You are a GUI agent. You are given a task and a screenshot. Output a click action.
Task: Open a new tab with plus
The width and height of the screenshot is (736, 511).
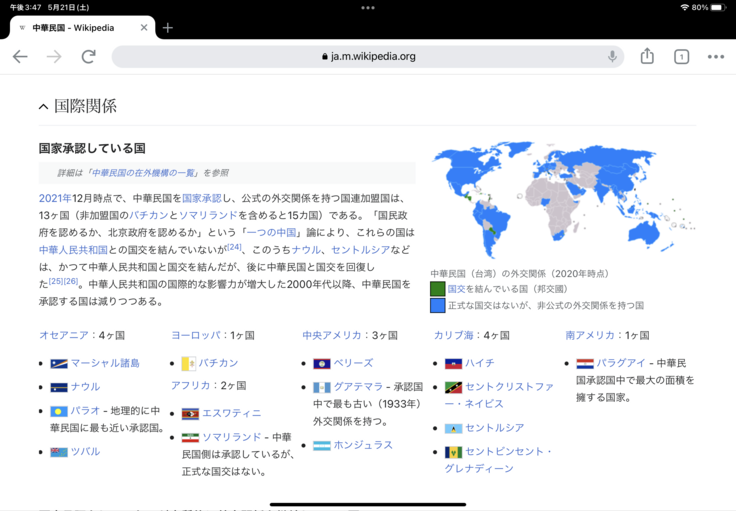pyautogui.click(x=168, y=28)
